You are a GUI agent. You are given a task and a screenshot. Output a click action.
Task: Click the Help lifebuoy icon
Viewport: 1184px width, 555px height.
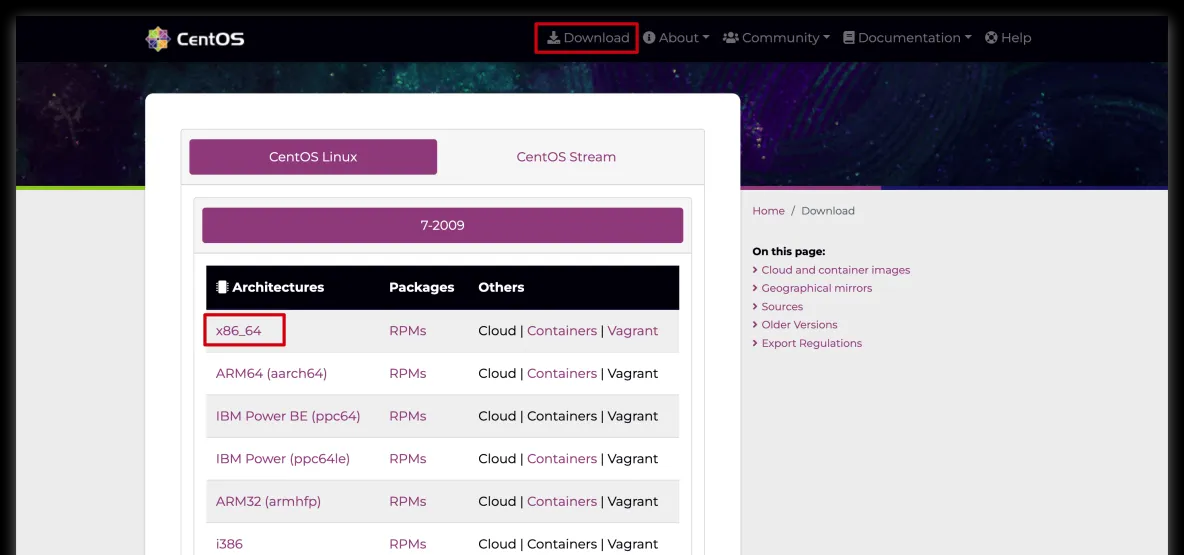click(x=991, y=38)
